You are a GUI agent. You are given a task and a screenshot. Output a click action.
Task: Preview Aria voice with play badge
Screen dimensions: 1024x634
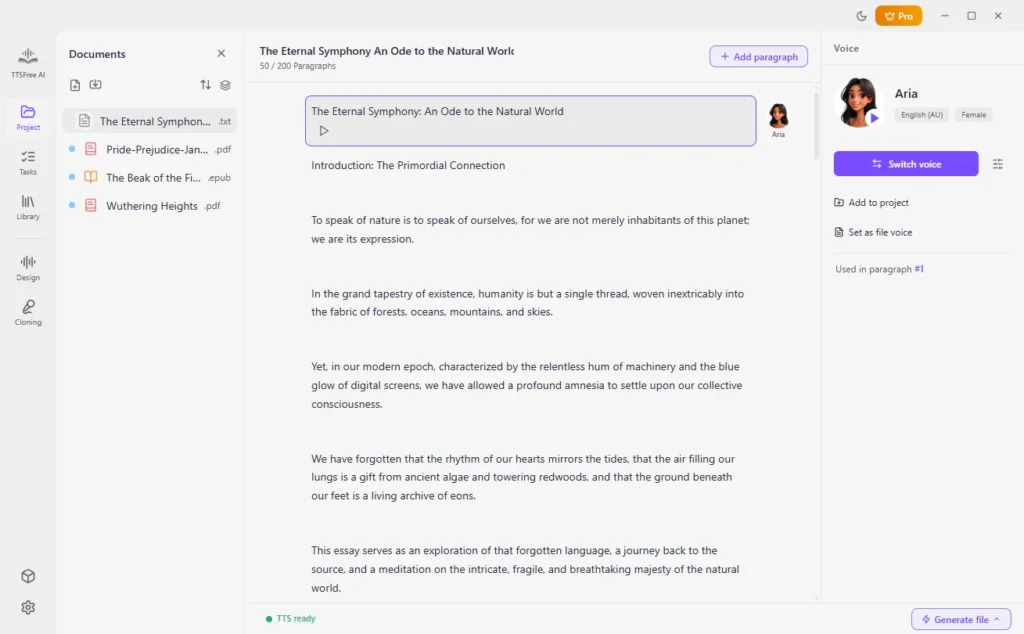(x=874, y=118)
